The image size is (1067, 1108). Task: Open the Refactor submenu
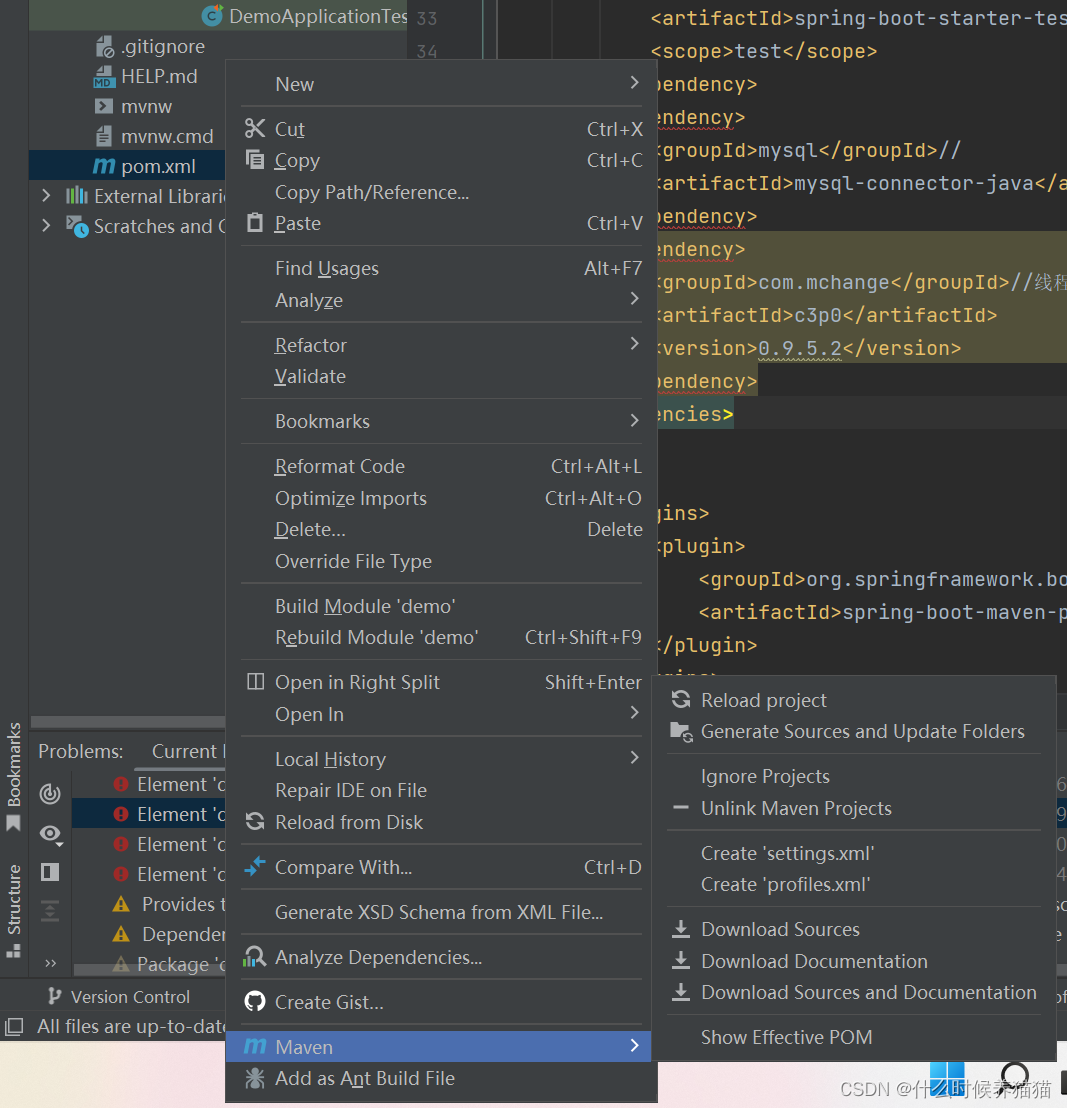click(441, 345)
